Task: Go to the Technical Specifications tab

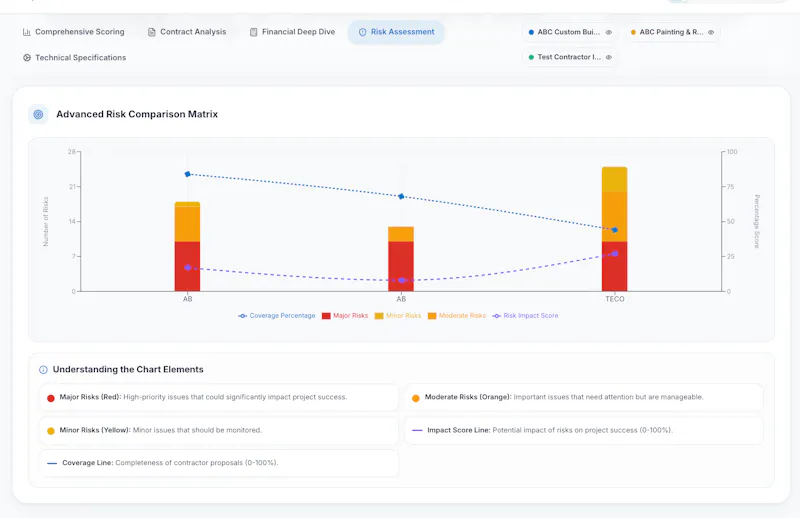Action: click(74, 58)
